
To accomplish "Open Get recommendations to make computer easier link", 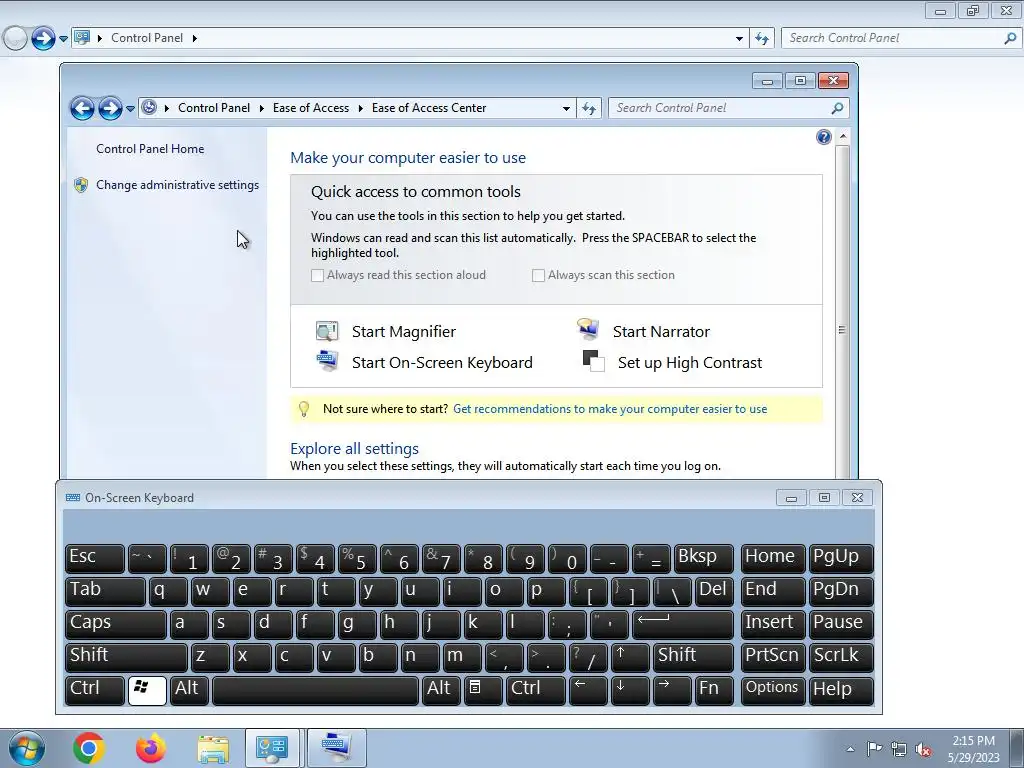I will [x=610, y=409].
